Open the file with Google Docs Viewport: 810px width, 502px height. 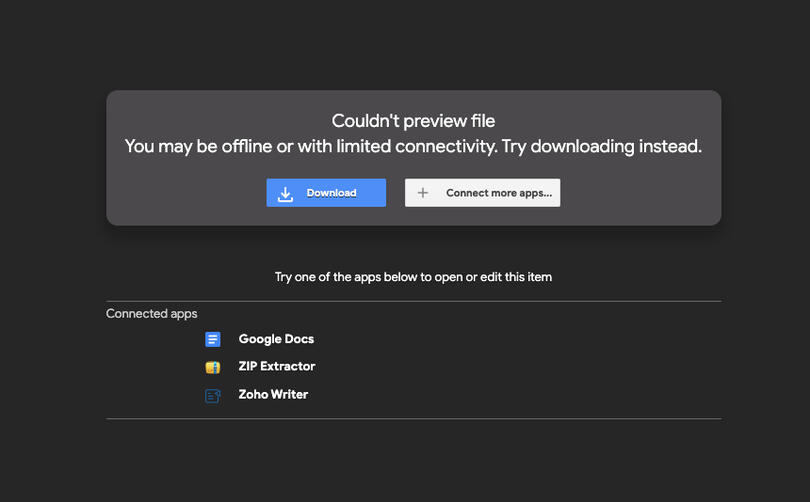pos(276,339)
